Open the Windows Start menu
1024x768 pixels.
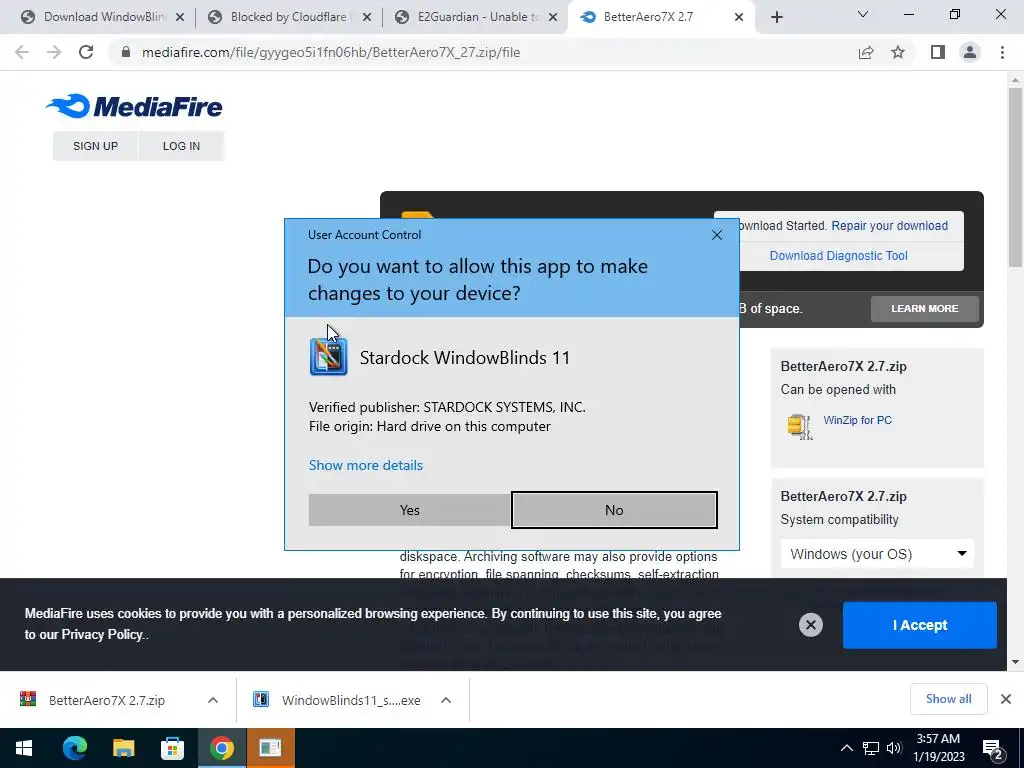point(24,748)
